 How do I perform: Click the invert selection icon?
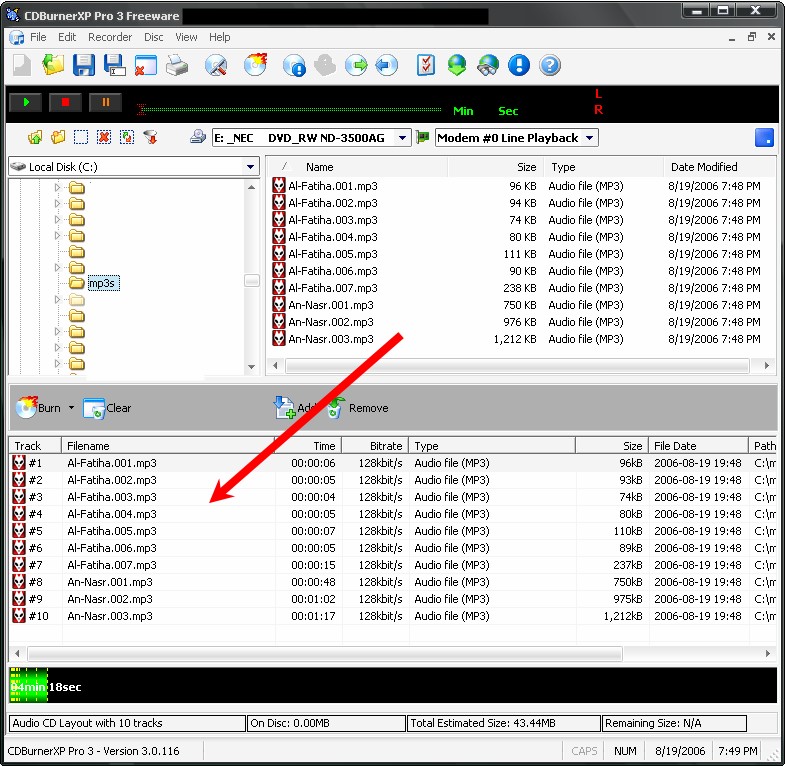click(127, 137)
